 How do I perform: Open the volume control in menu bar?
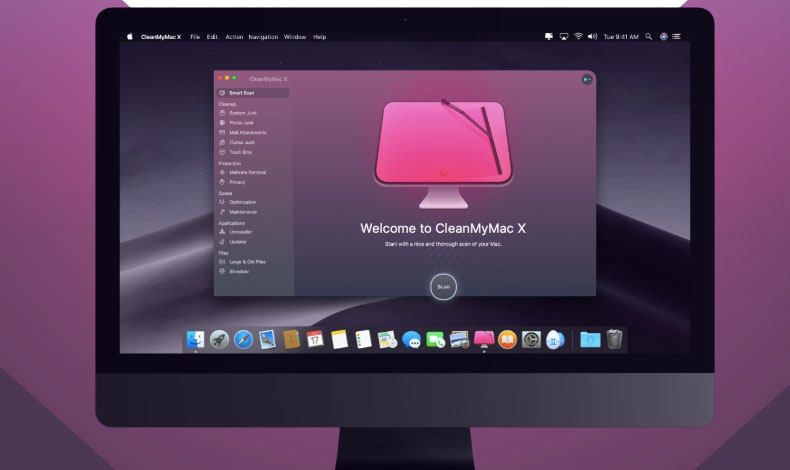pyautogui.click(x=592, y=37)
